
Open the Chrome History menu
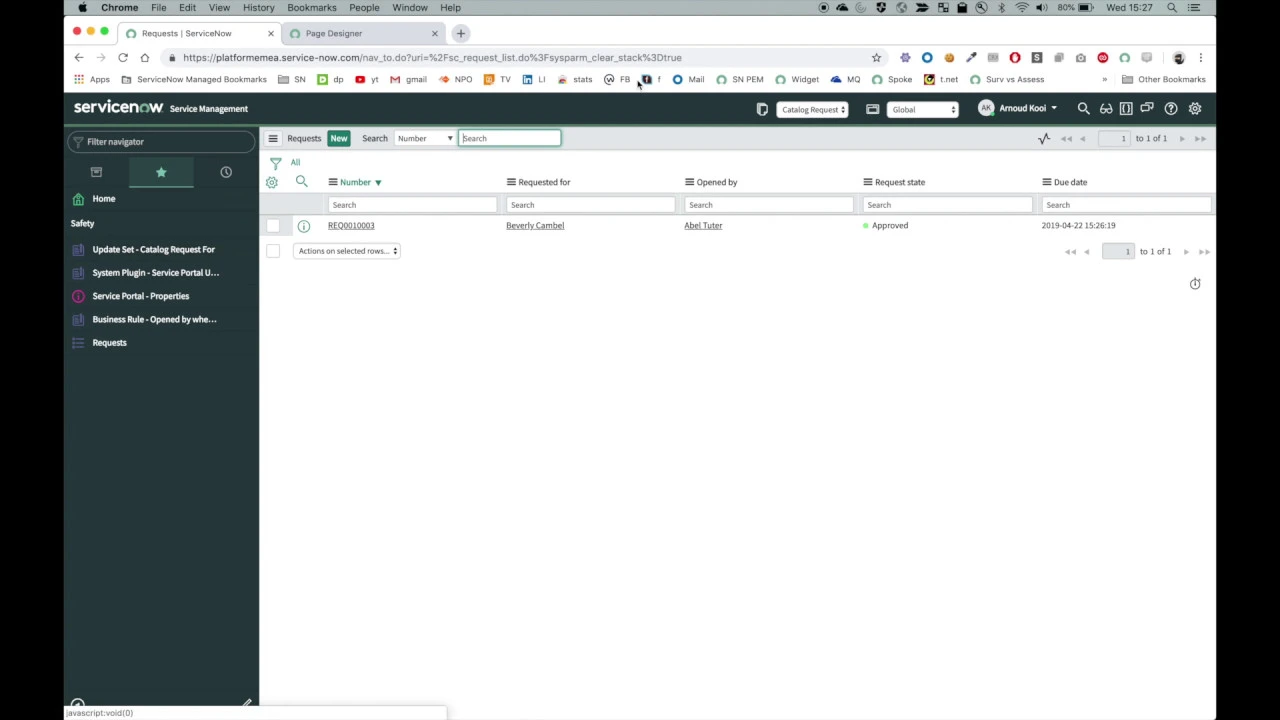pos(258,8)
